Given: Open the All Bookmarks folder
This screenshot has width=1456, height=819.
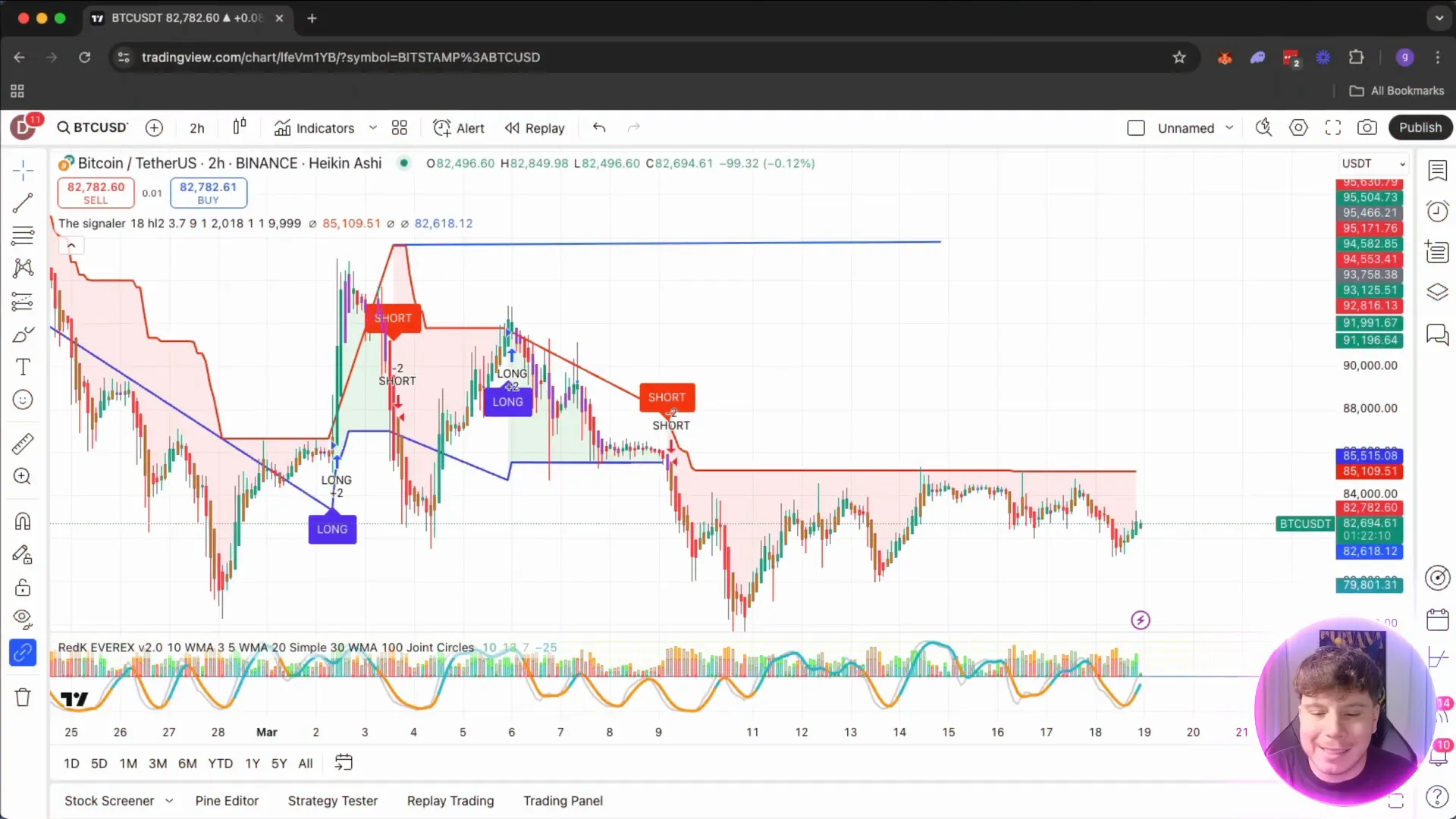Looking at the screenshot, I should (1397, 90).
